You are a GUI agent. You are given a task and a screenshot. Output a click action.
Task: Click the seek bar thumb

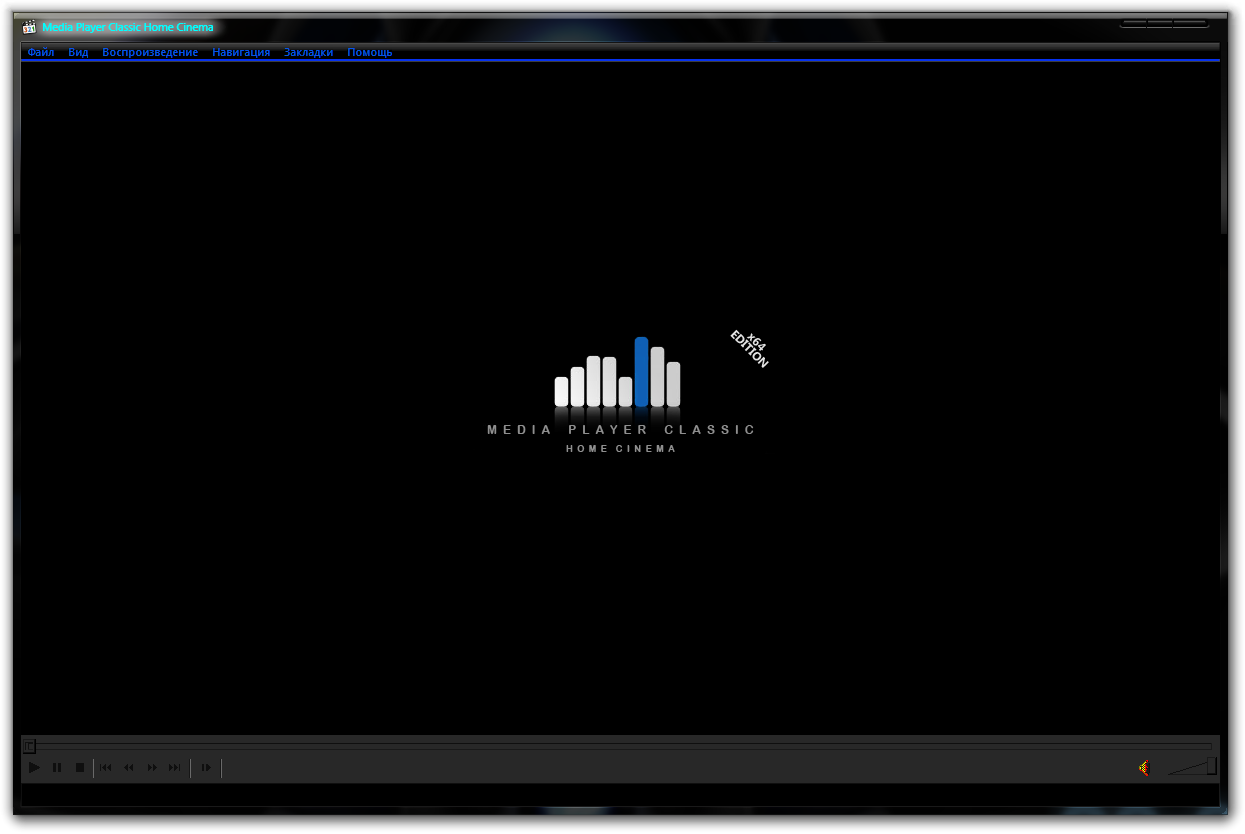point(29,746)
